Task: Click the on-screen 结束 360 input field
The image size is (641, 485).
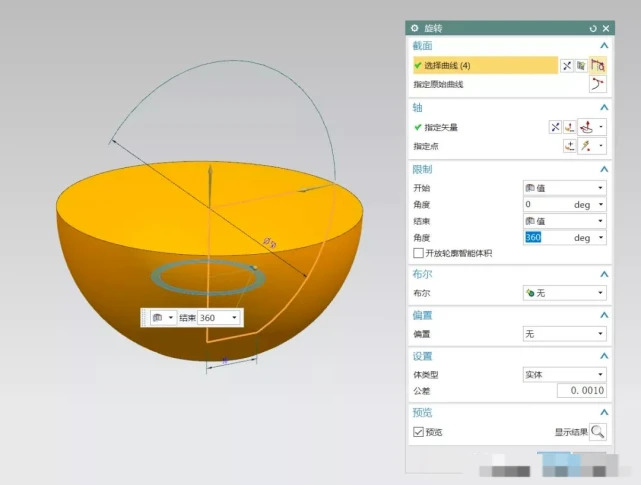Action: 216,317
